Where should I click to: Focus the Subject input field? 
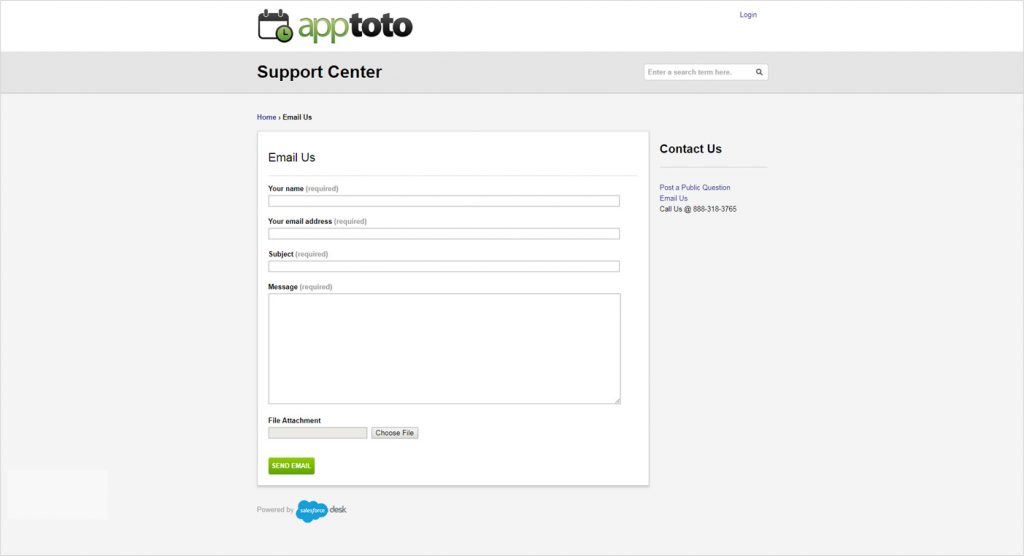444,267
